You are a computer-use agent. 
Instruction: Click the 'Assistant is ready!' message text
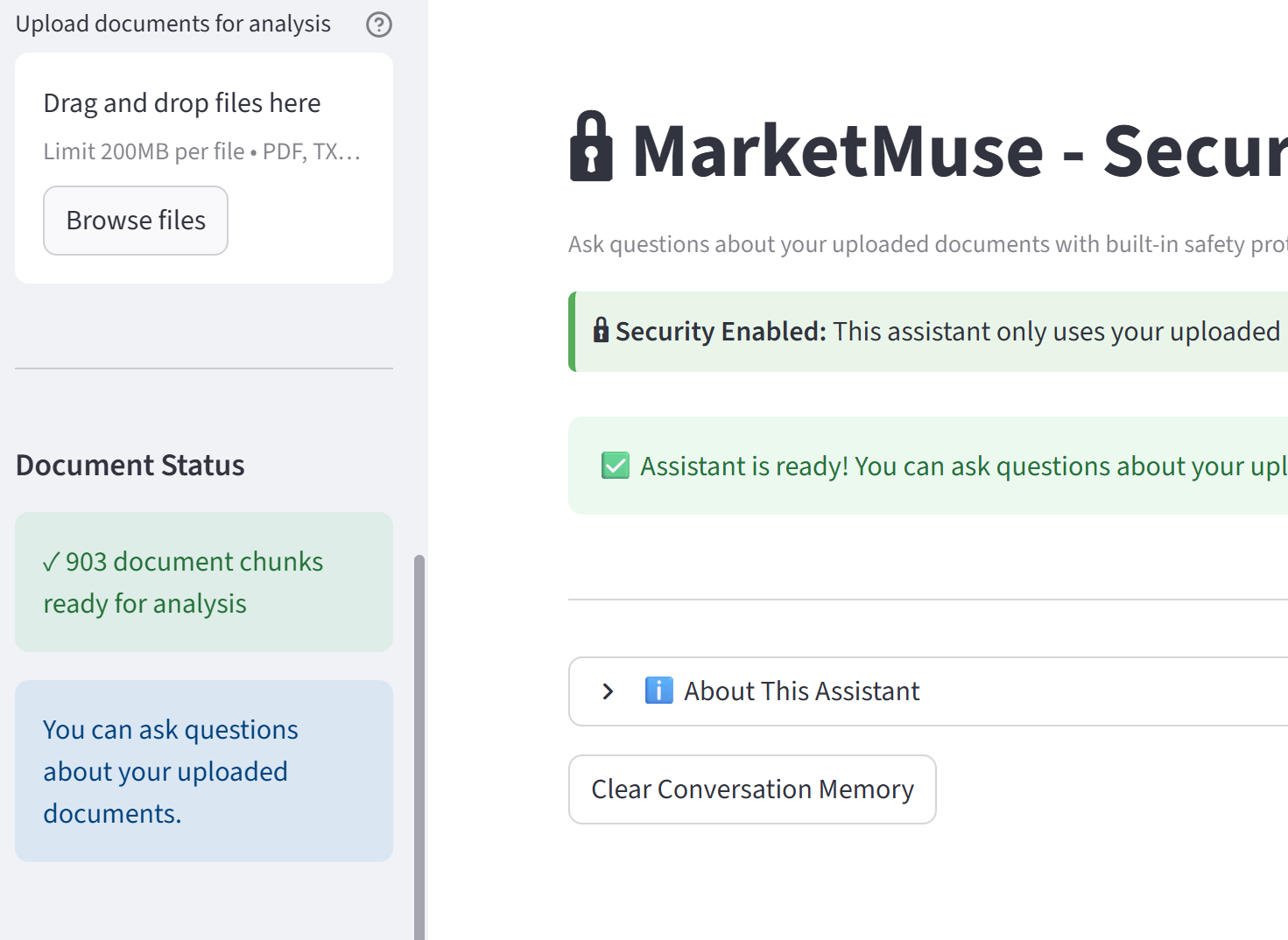click(x=963, y=466)
